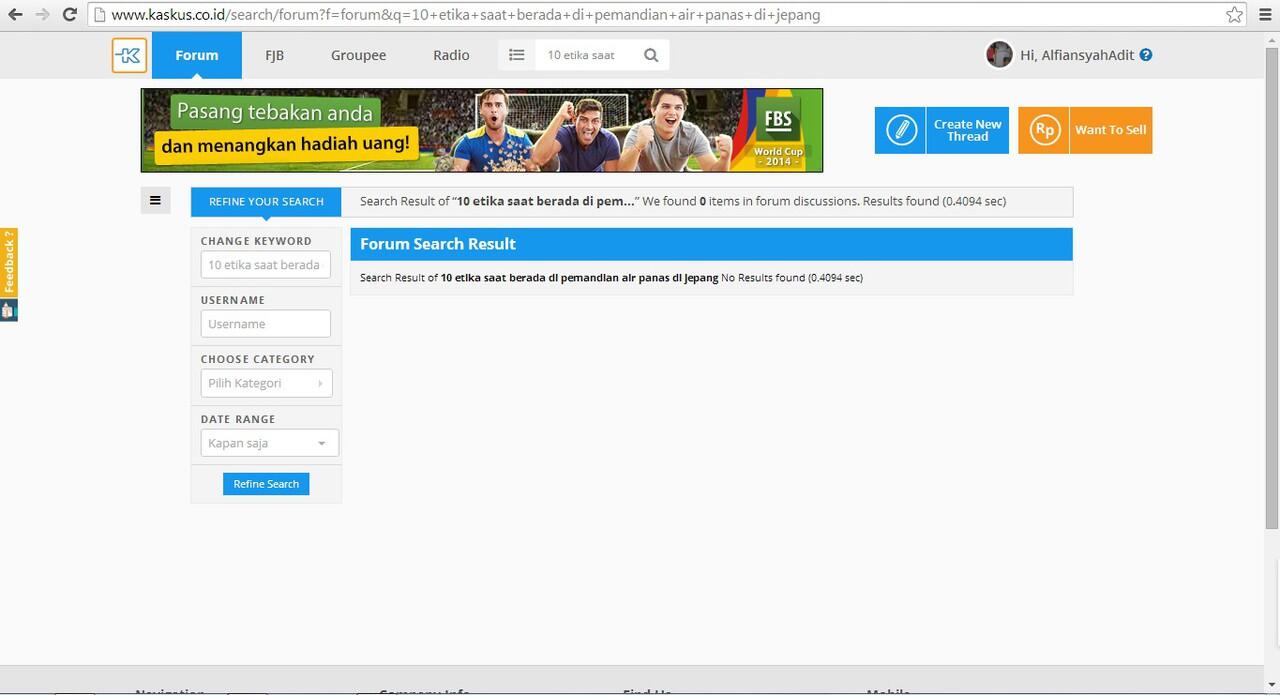The image size is (1280, 695).
Task: Expand the Pilih Kategori dropdown
Action: (x=266, y=383)
